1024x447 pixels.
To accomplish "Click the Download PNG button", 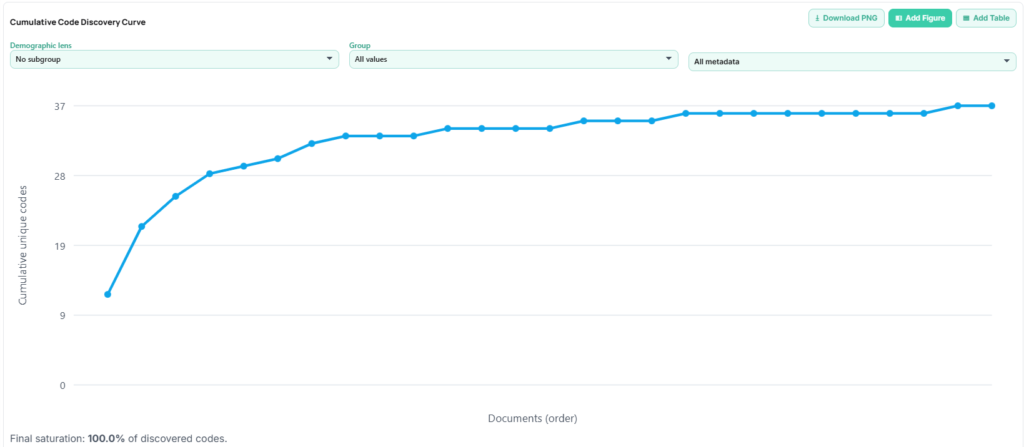I will 846,18.
